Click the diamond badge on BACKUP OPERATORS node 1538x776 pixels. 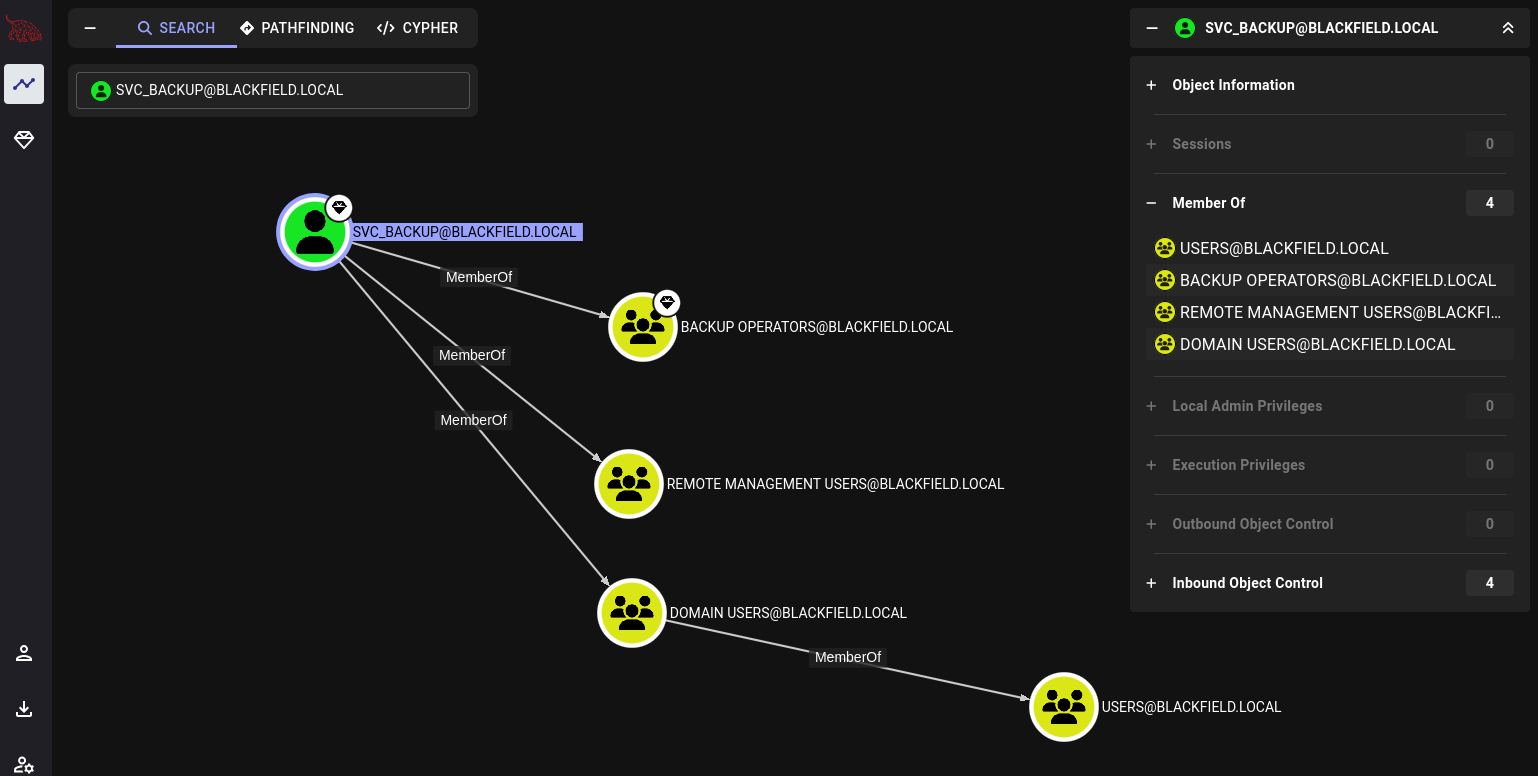click(x=667, y=303)
